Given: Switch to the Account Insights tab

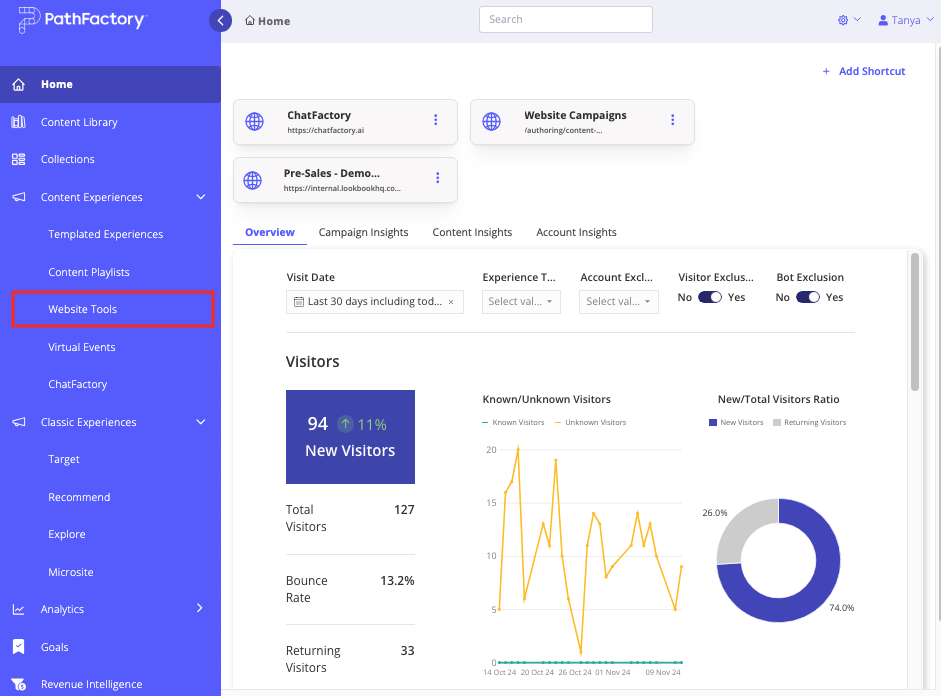Looking at the screenshot, I should pyautogui.click(x=576, y=232).
